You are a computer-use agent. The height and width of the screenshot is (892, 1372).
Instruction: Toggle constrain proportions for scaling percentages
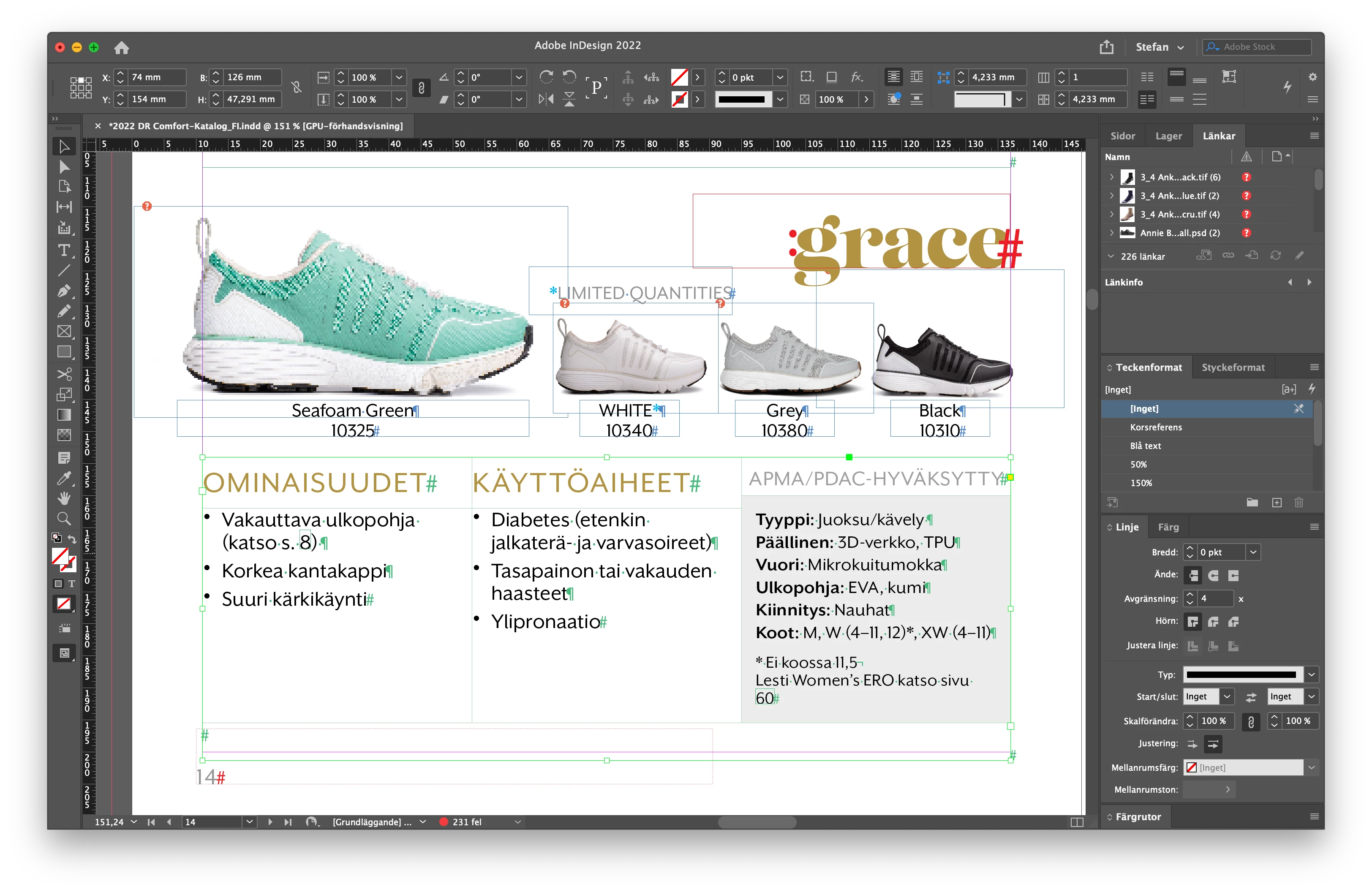tap(422, 88)
